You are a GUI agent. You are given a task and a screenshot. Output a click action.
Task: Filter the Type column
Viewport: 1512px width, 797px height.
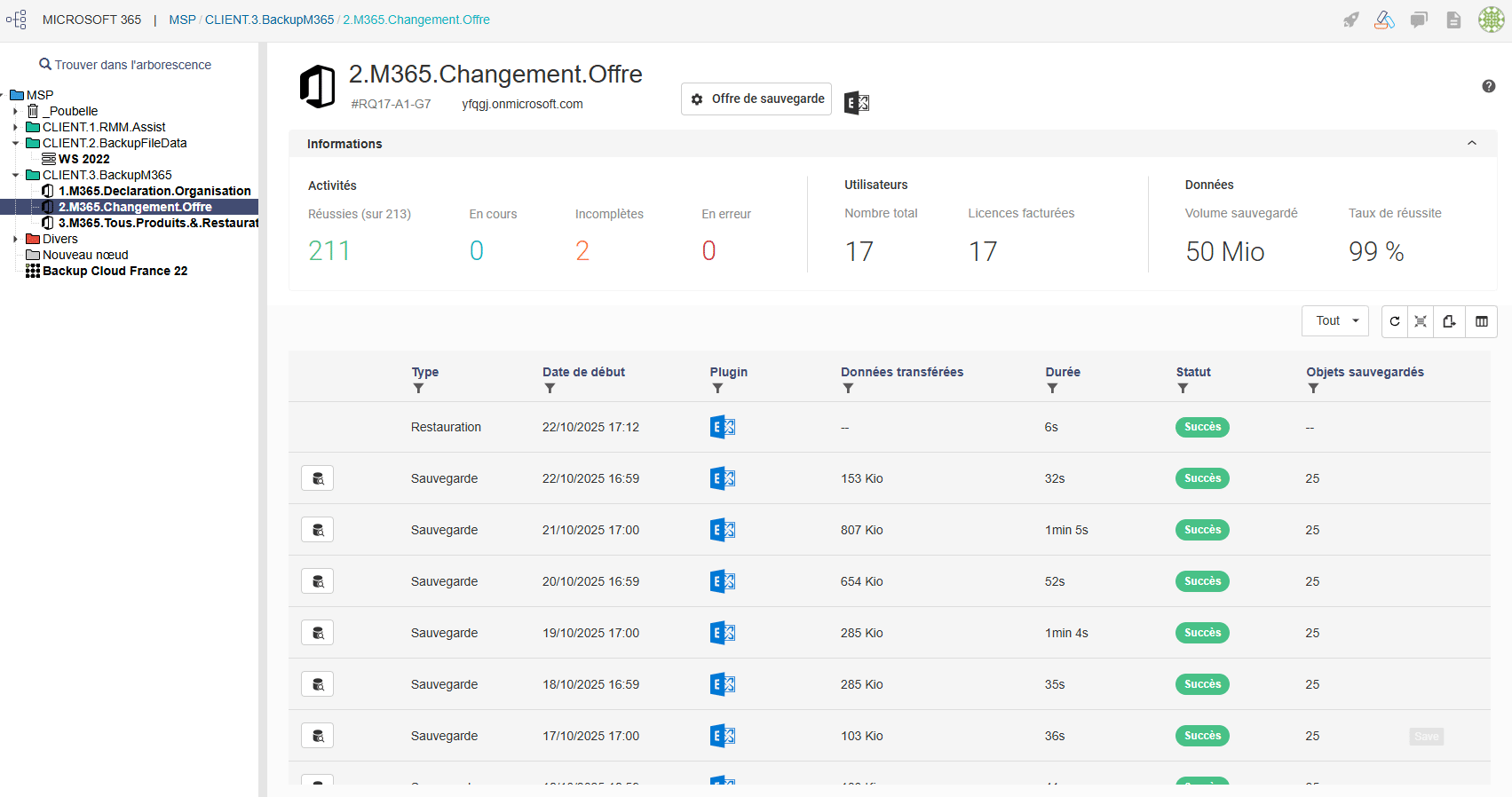click(x=418, y=389)
